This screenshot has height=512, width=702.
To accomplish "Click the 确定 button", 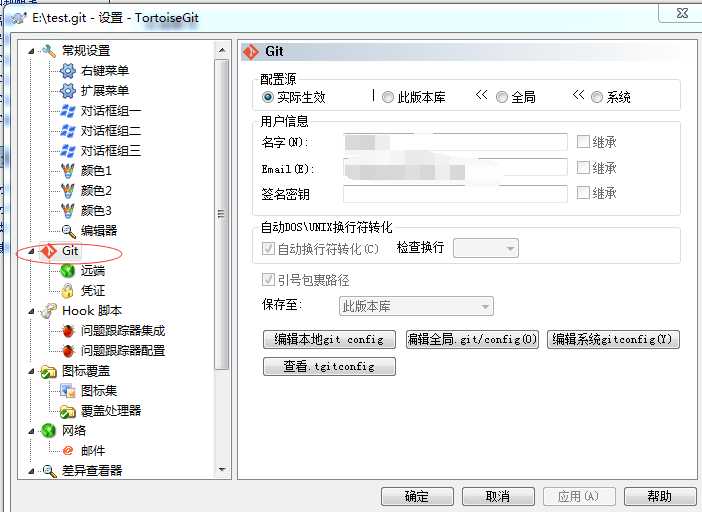I will pyautogui.click(x=417, y=496).
